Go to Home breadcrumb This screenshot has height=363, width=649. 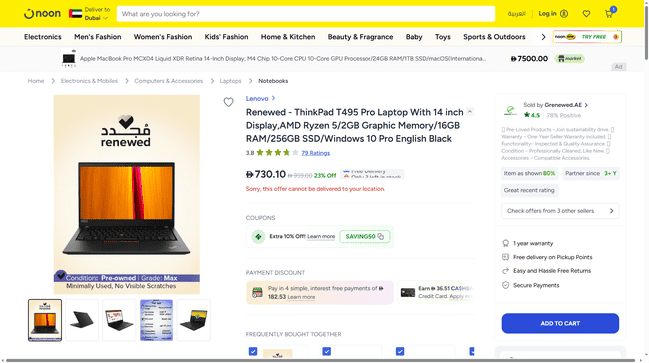pos(36,81)
